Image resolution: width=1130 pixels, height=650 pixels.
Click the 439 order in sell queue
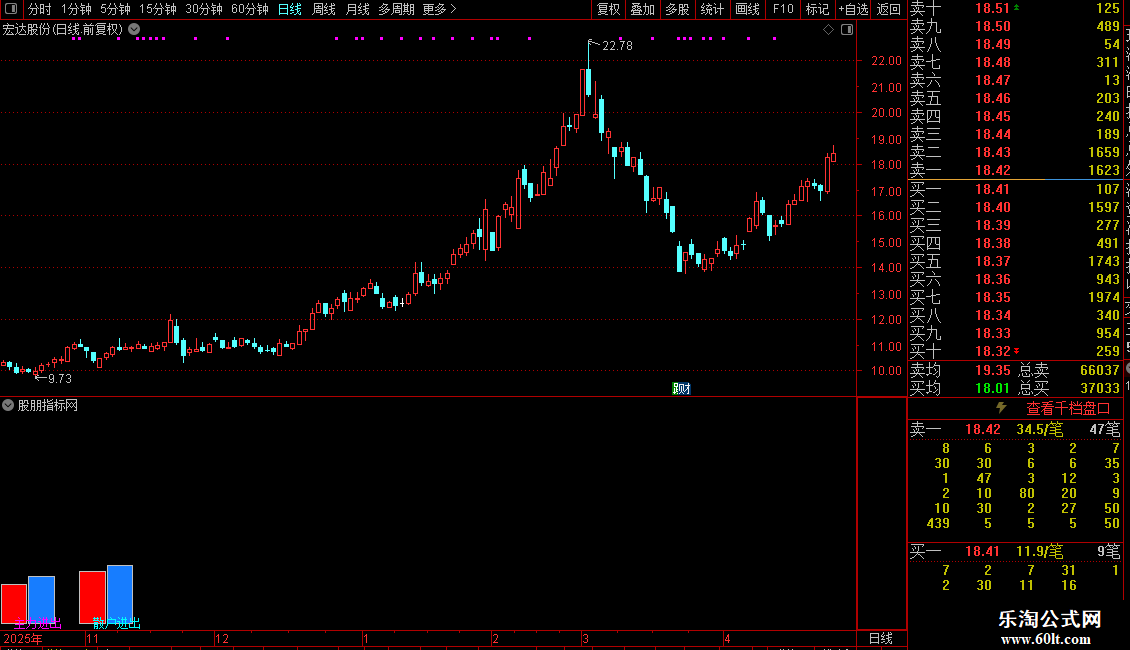click(938, 523)
